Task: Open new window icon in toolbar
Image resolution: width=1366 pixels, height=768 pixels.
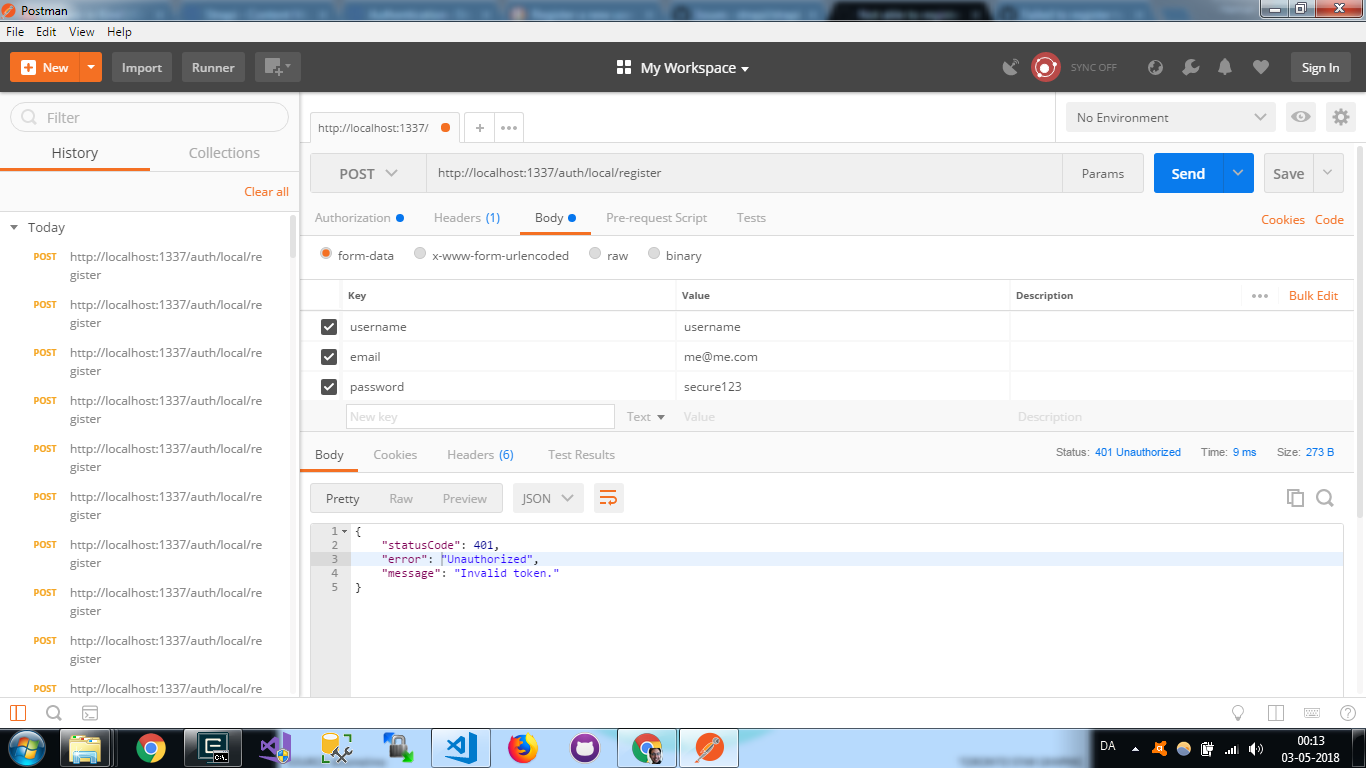Action: [277, 67]
